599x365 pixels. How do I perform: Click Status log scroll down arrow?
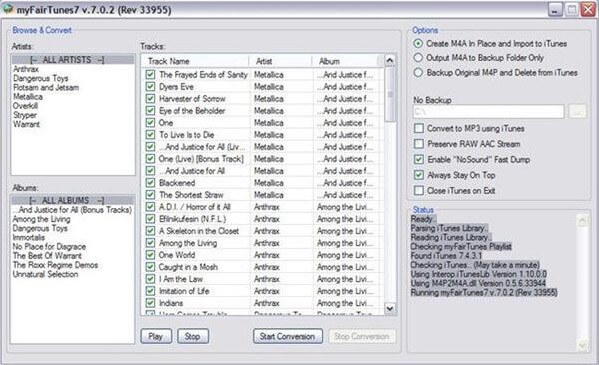pyautogui.click(x=583, y=345)
